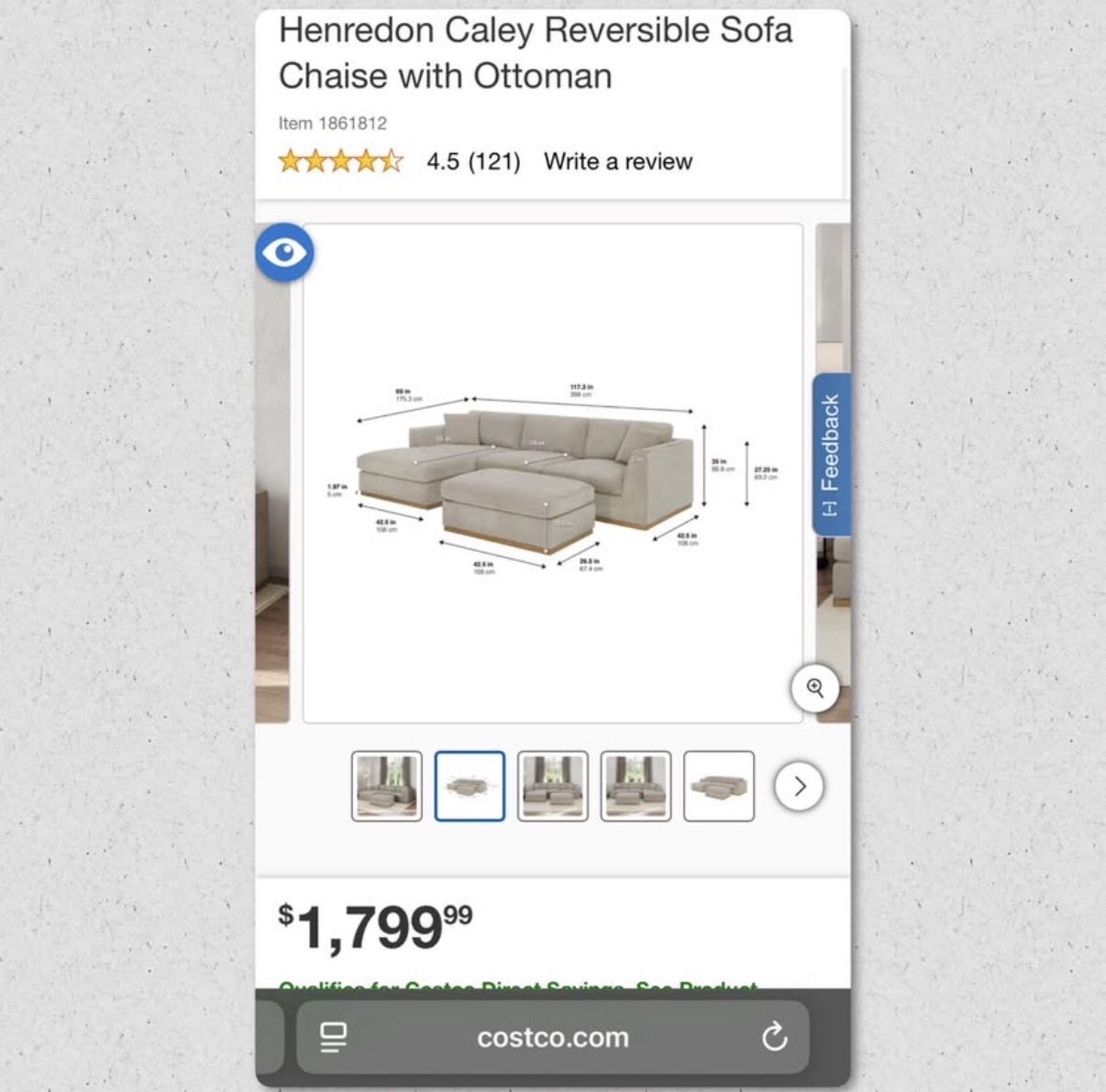This screenshot has height=1092, width=1106.
Task: Select the first living room sofa thumbnail
Action: click(387, 786)
